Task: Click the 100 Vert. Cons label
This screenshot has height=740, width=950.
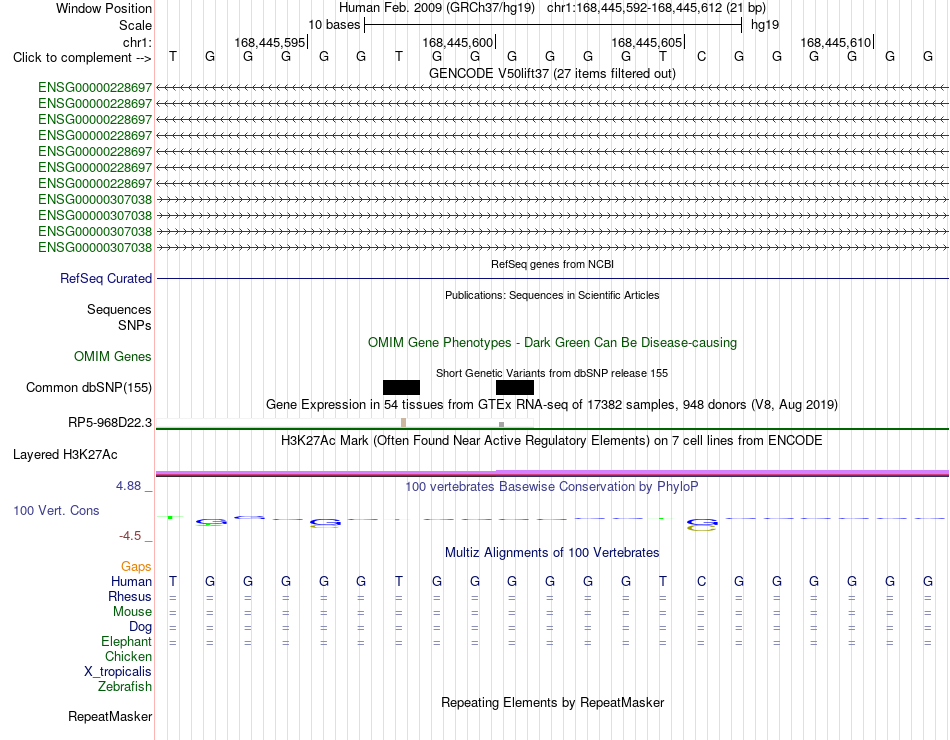Action: [56, 510]
